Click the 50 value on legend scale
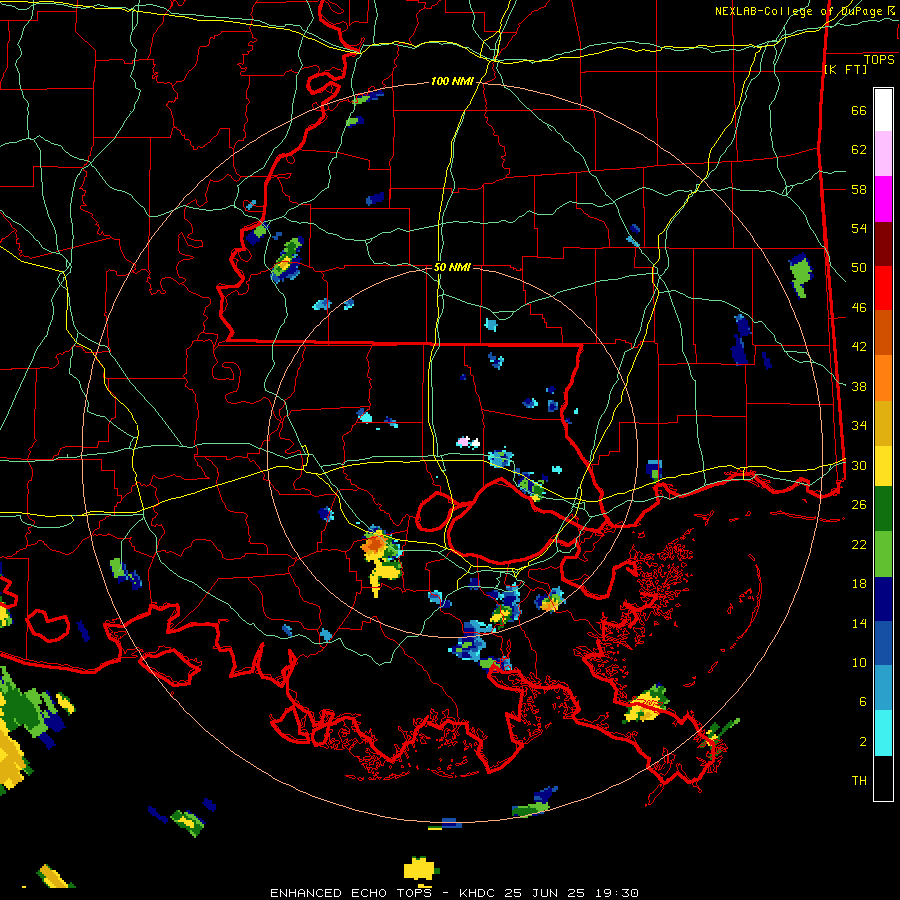Image resolution: width=900 pixels, height=900 pixels. point(859,268)
